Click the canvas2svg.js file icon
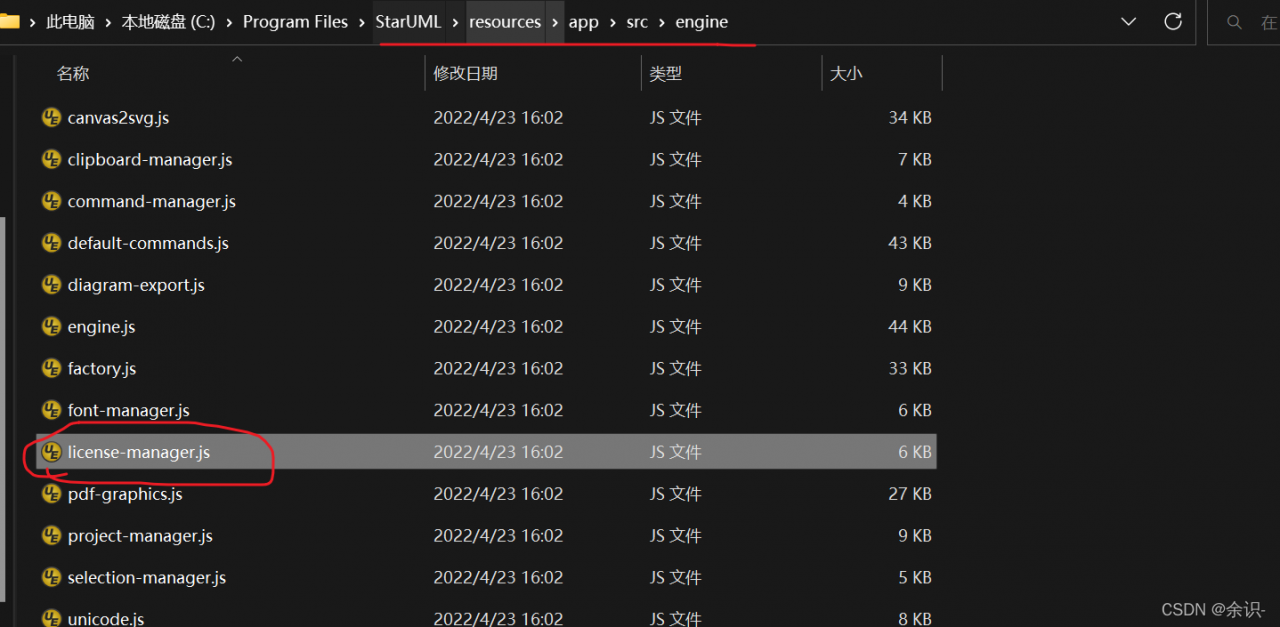The image size is (1280, 627). (52, 118)
